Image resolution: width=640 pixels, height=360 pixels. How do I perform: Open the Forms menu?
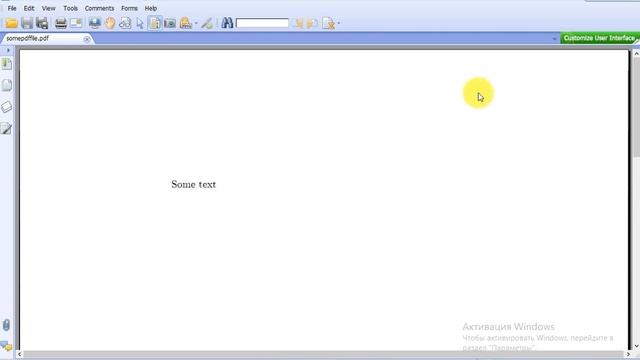[x=129, y=8]
